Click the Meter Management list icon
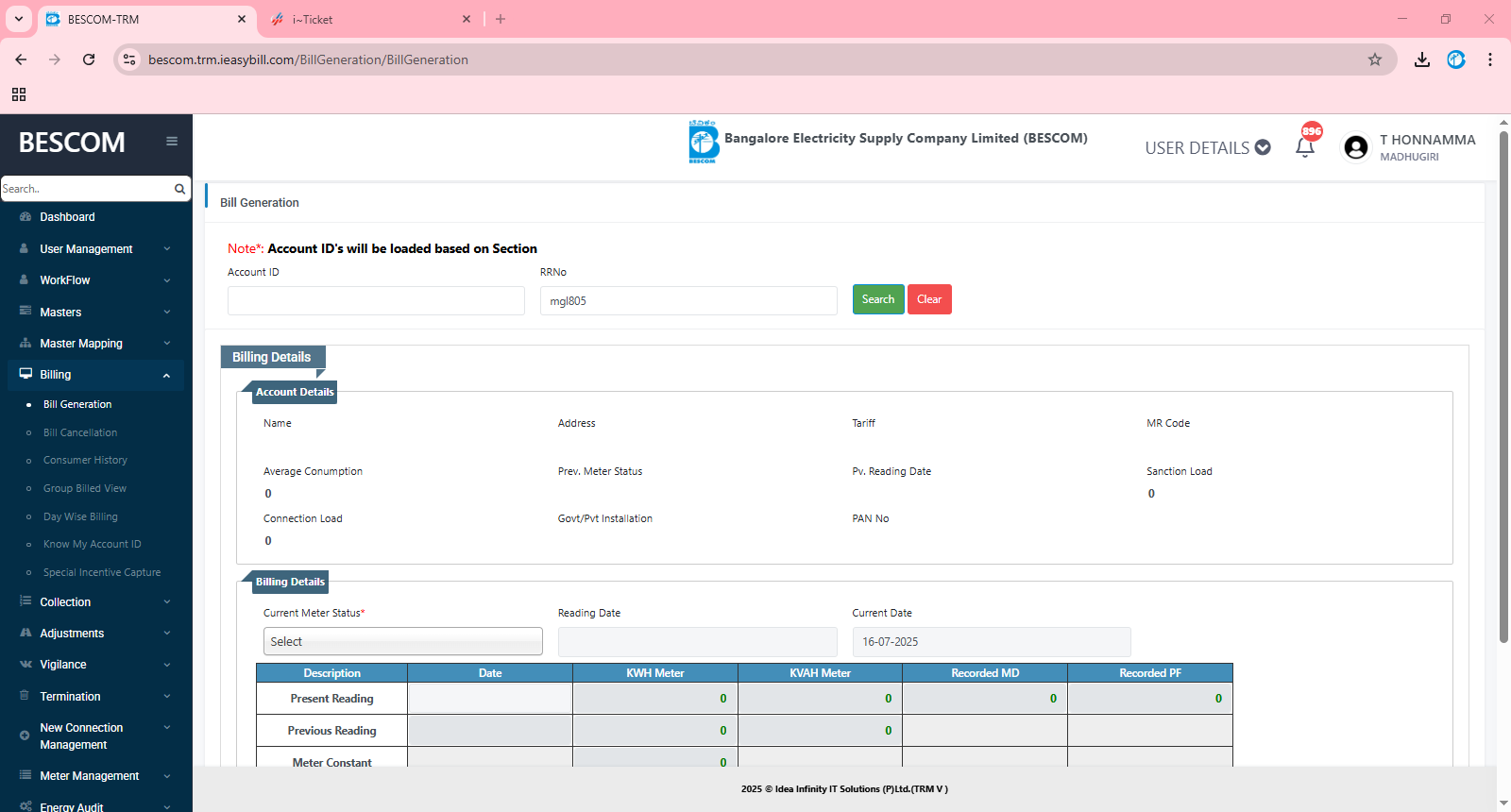This screenshot has width=1511, height=812. (25, 775)
